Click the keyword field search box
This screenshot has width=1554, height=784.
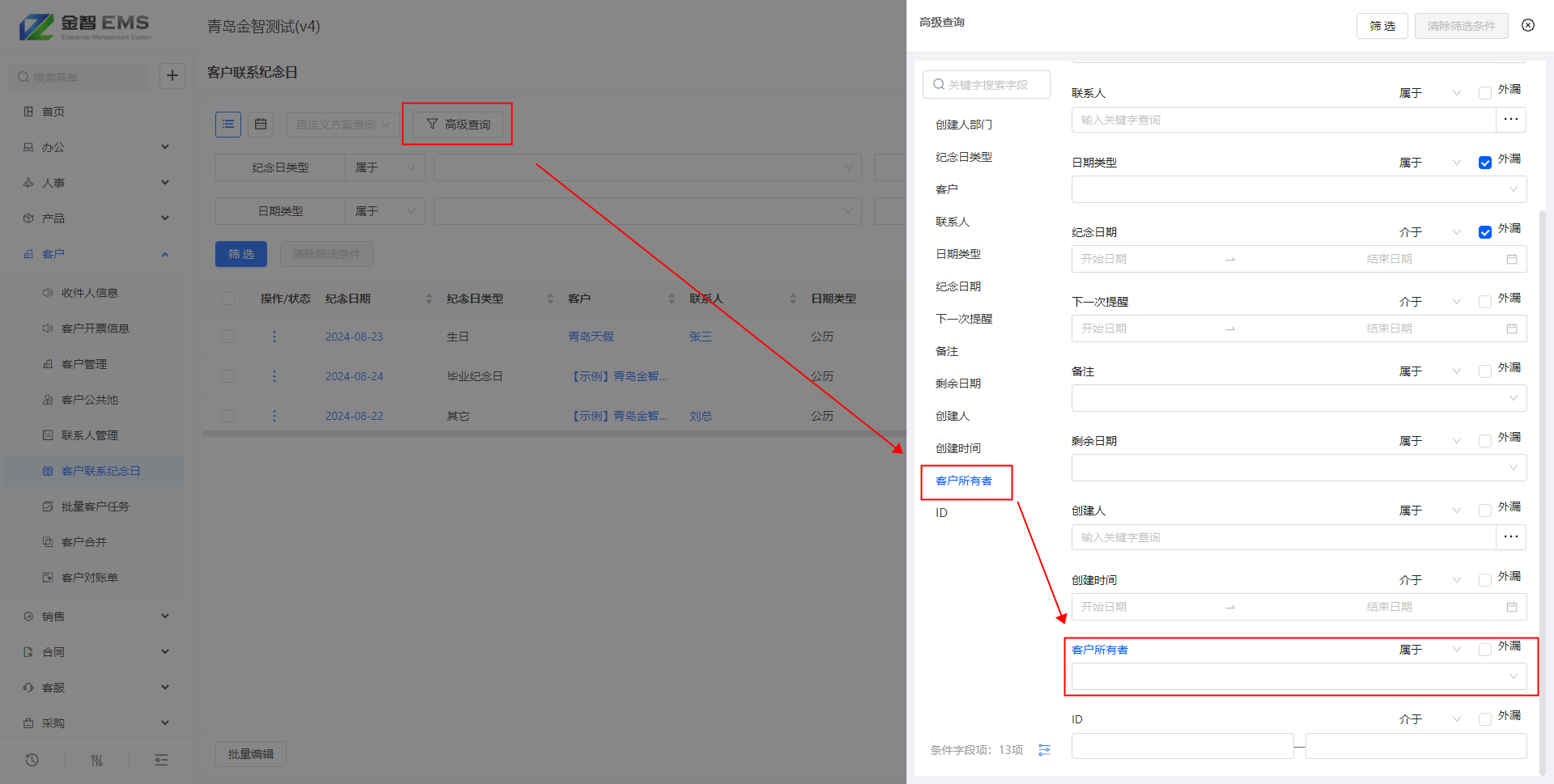(987, 84)
